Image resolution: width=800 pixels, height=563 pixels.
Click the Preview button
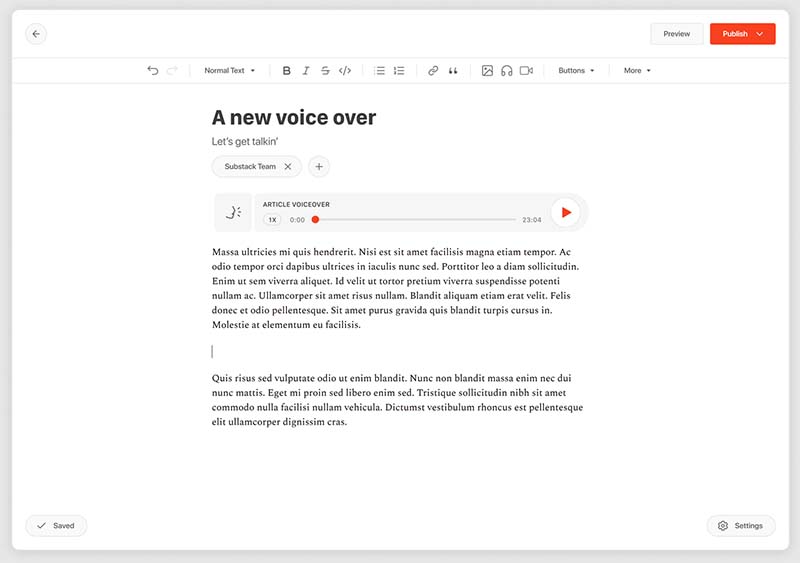pyautogui.click(x=677, y=34)
